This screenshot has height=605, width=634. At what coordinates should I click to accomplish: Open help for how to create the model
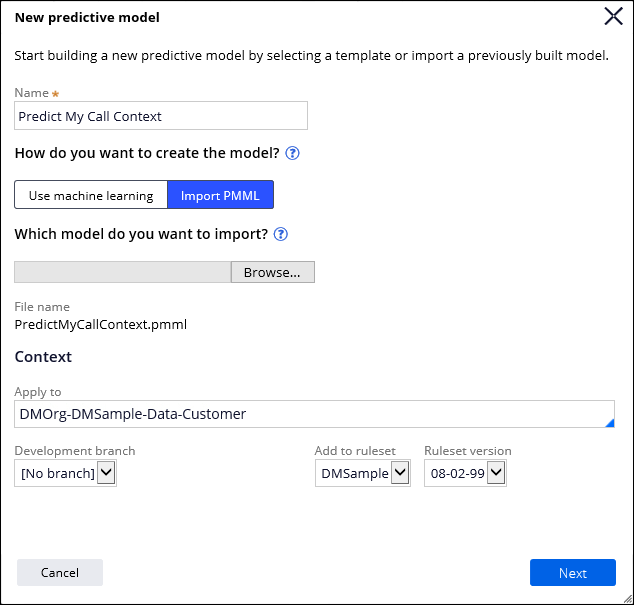click(x=292, y=154)
